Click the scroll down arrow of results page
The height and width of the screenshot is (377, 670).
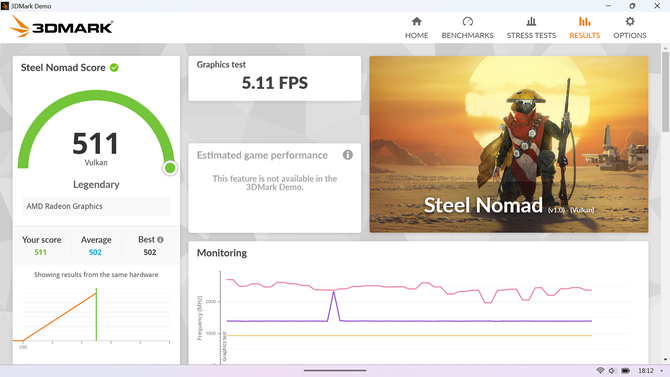click(665, 359)
